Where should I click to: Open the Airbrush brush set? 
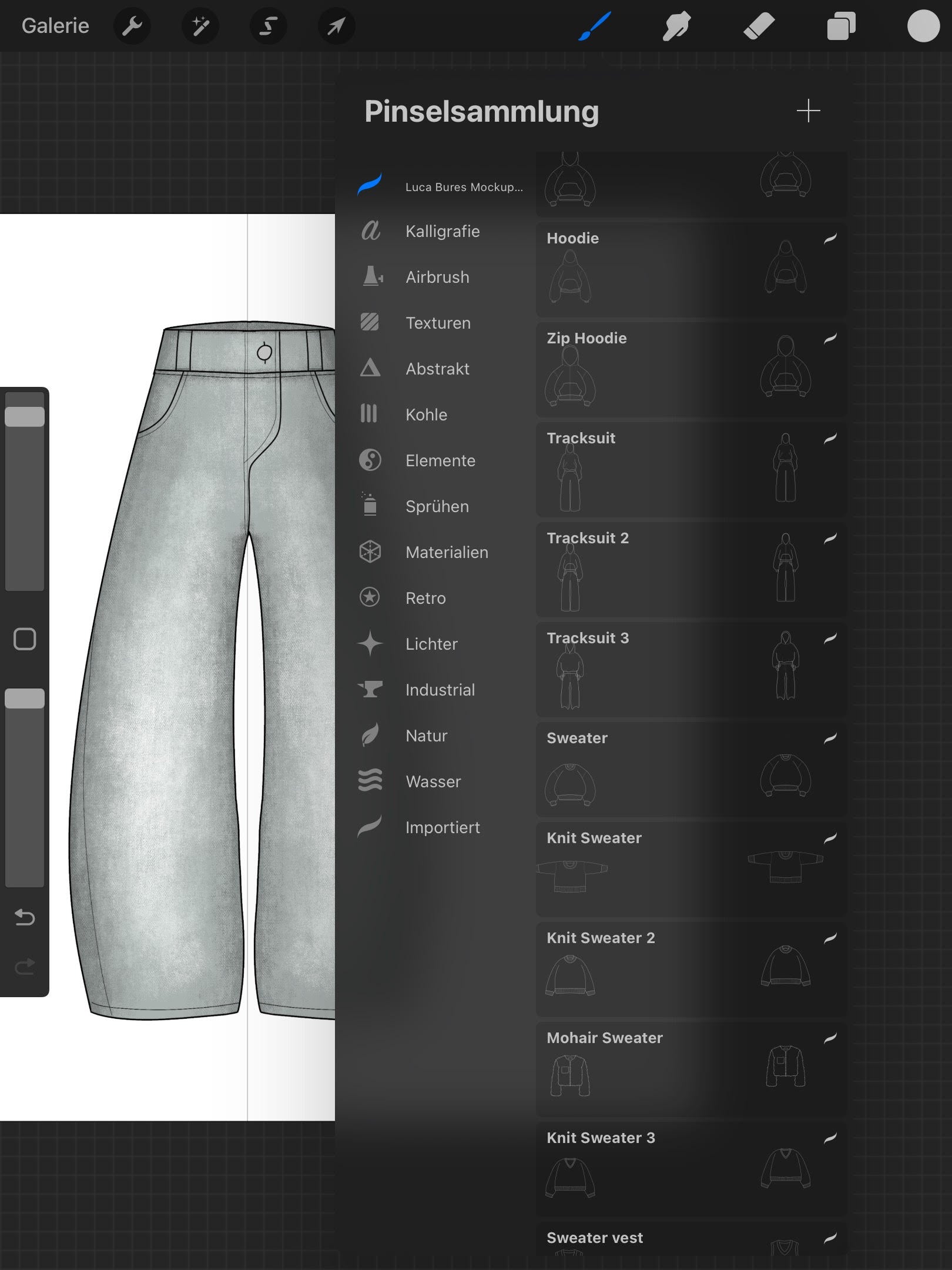(437, 277)
